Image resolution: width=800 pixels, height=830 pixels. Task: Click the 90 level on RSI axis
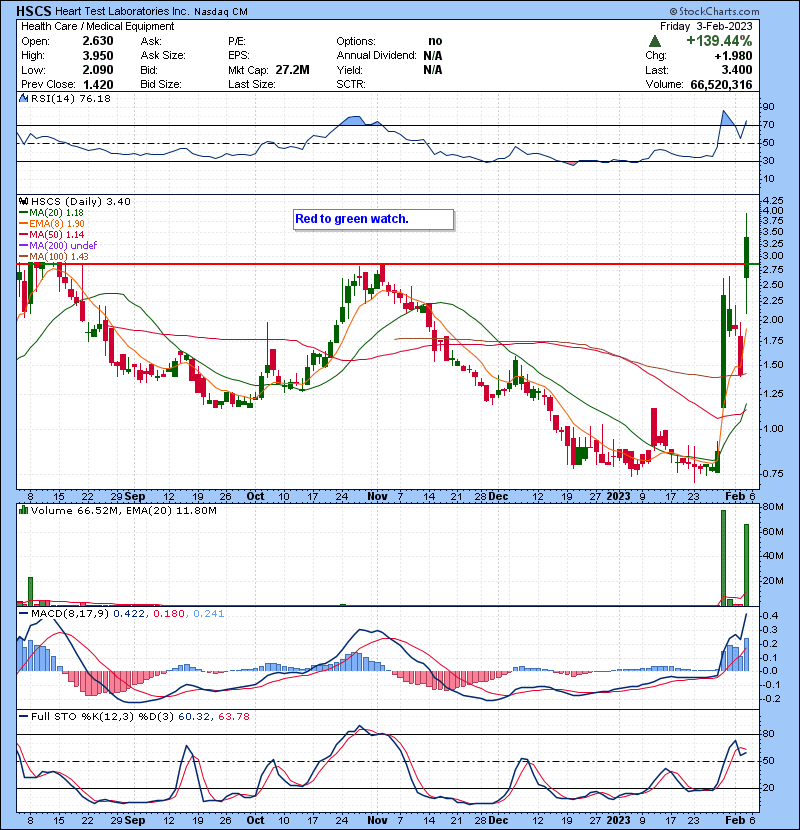click(768, 106)
